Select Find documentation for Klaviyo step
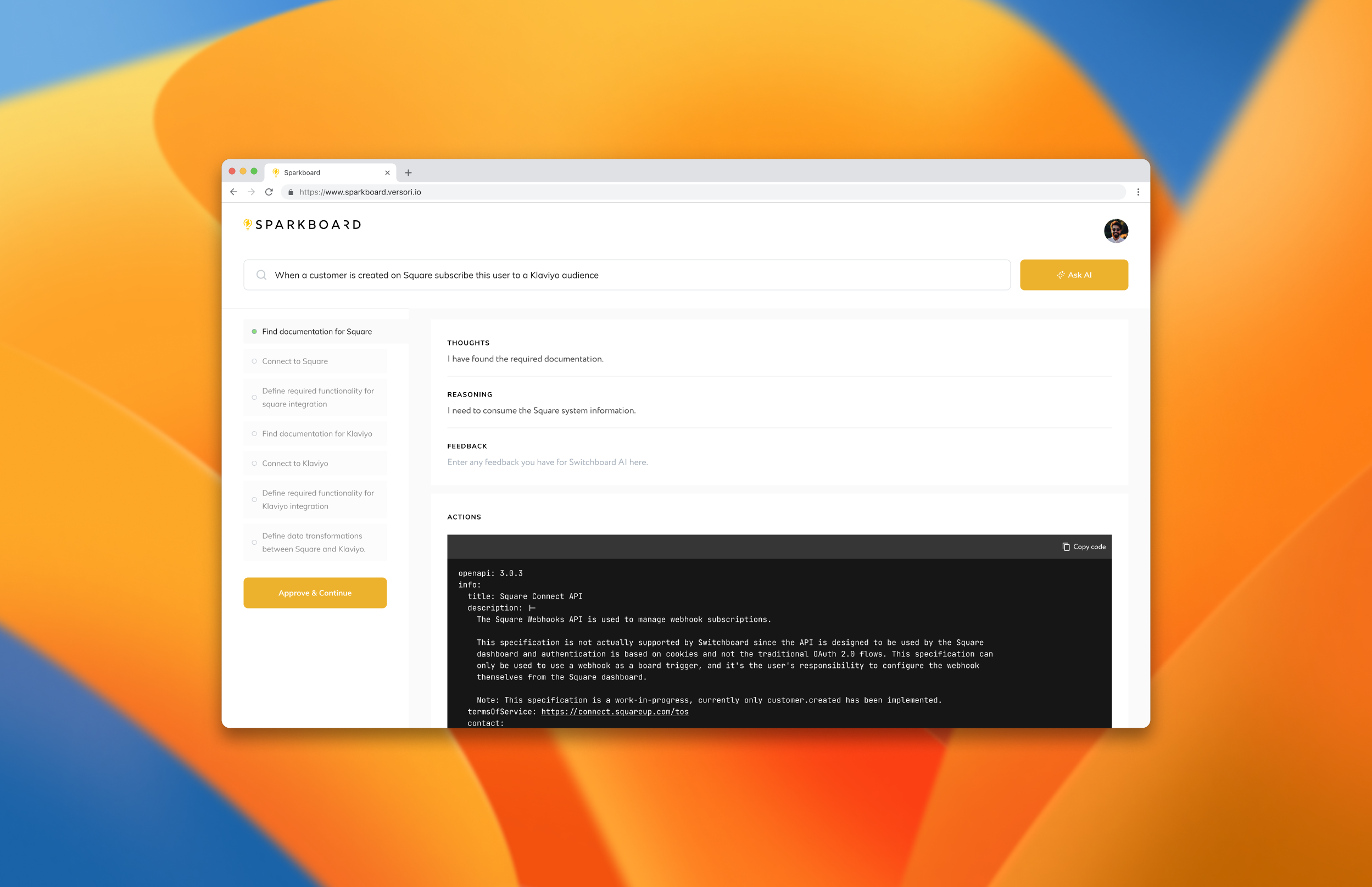1372x887 pixels. click(x=317, y=434)
